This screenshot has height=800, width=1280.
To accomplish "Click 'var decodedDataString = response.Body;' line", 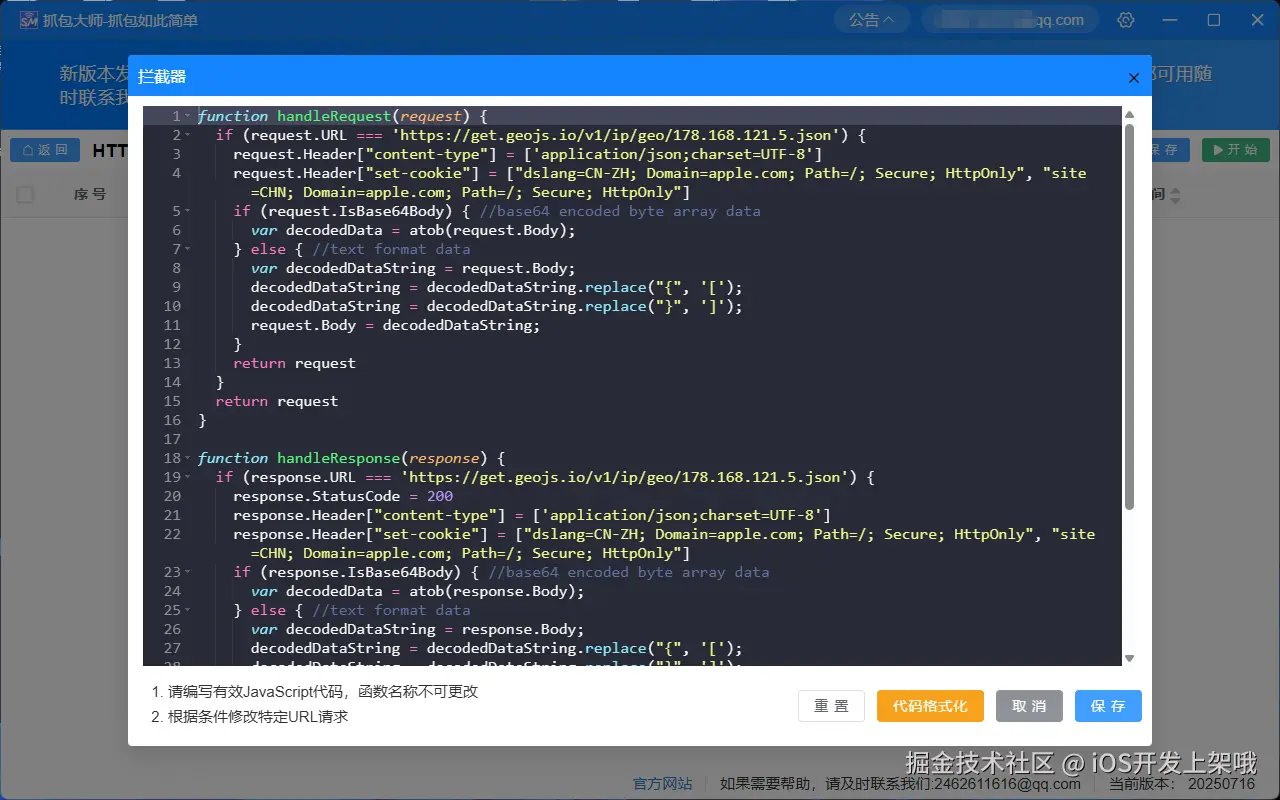I will pos(417,629).
